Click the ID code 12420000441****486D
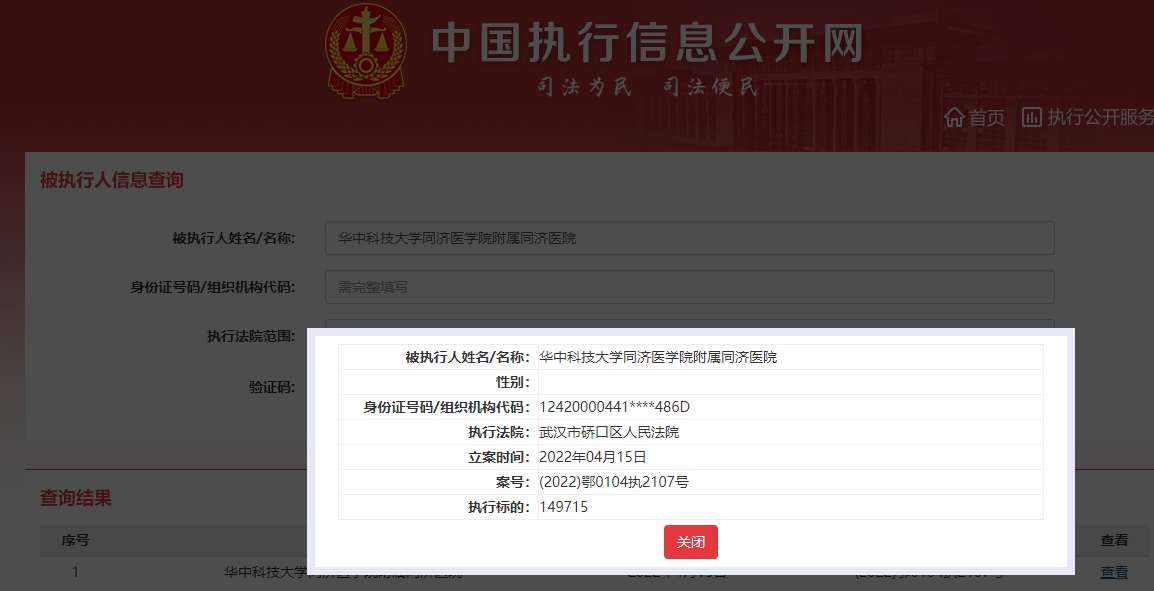1154x591 pixels. (x=614, y=407)
